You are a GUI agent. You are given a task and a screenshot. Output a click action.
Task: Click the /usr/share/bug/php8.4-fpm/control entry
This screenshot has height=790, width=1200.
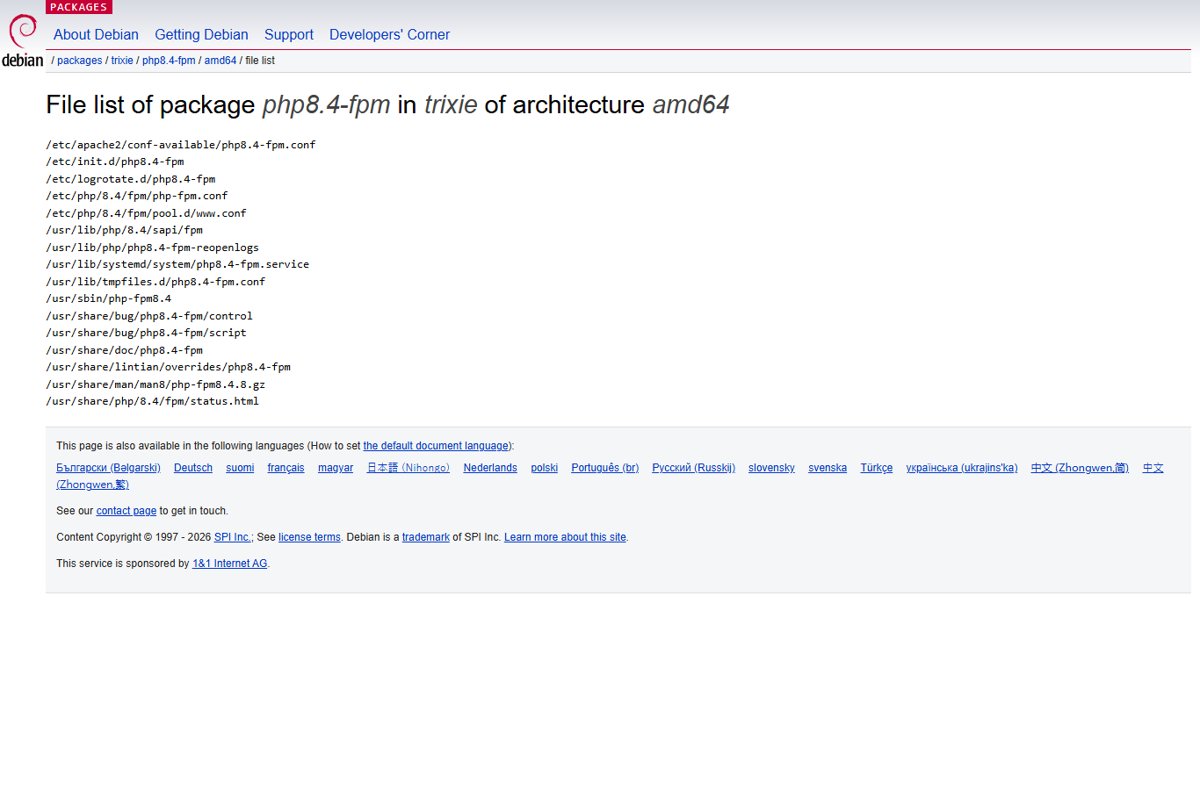tap(150, 316)
